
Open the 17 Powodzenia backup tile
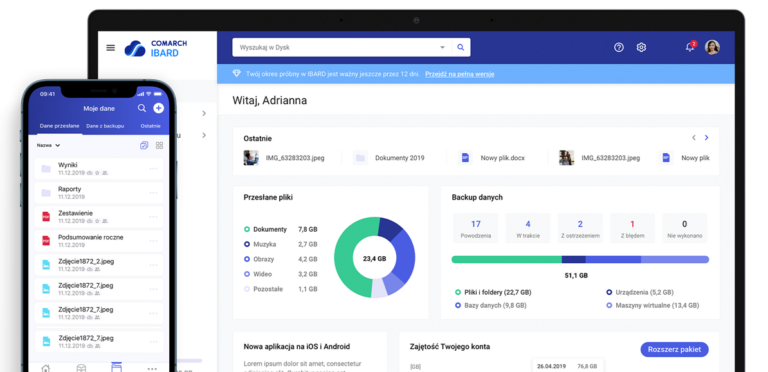point(476,228)
